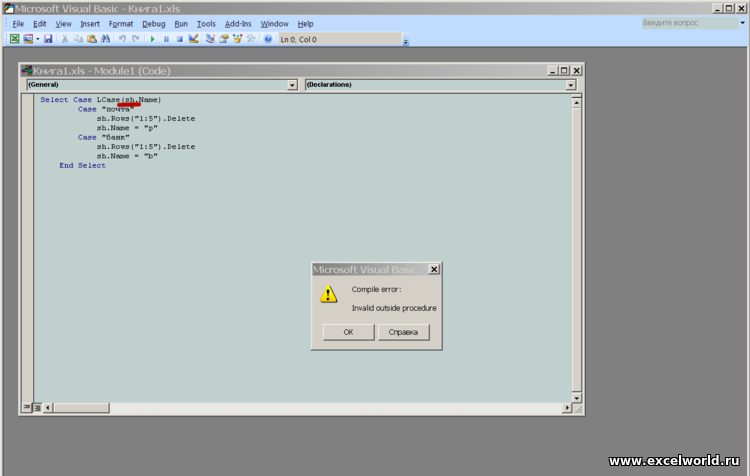
Task: Click 'End Select' code line
Action: tap(82, 166)
